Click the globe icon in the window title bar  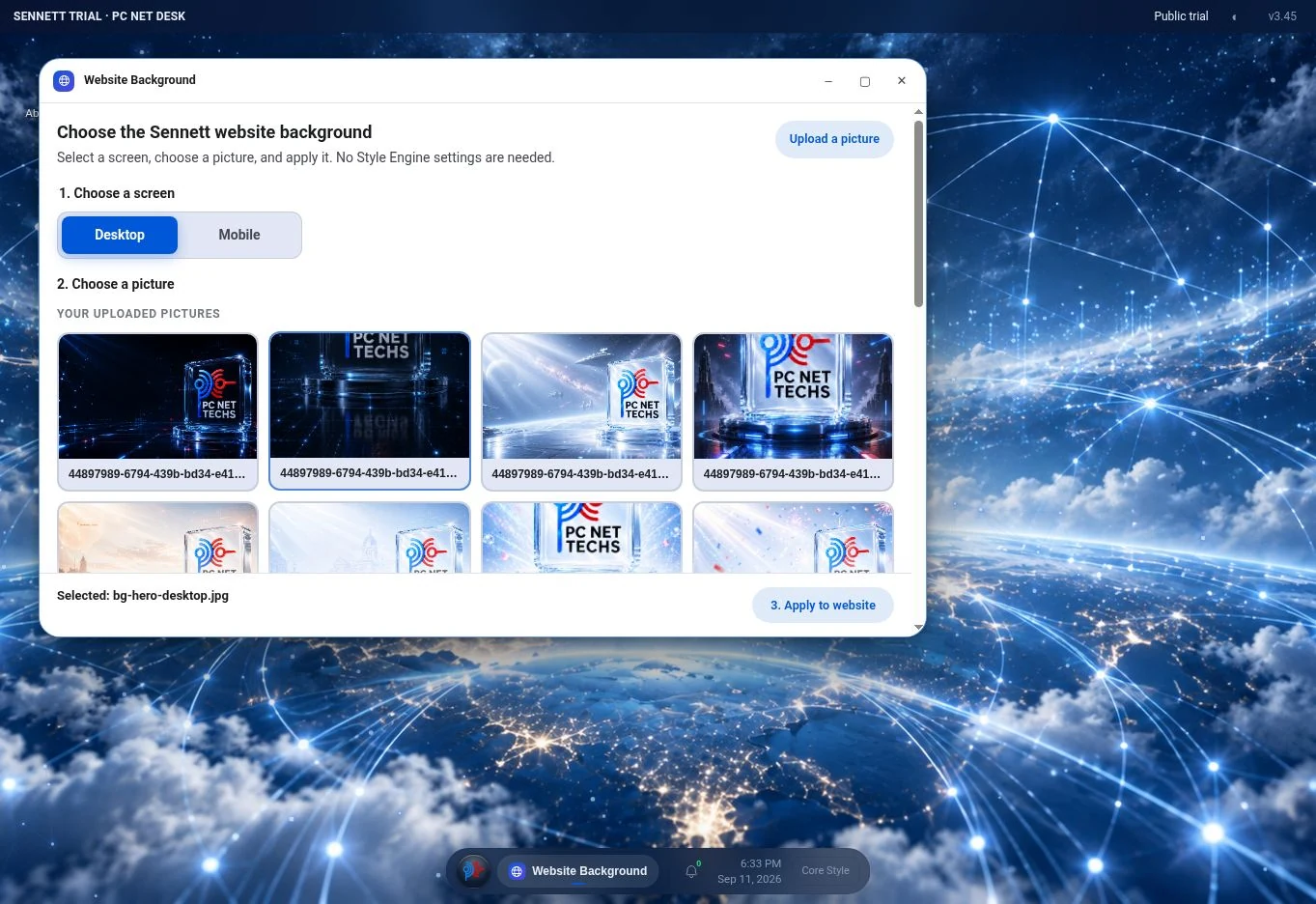click(64, 81)
